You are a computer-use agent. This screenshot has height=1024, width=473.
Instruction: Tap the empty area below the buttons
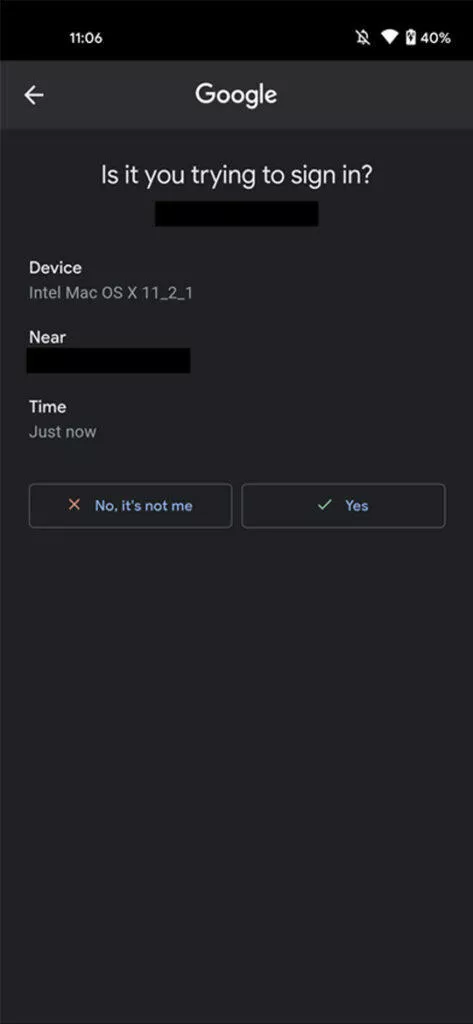click(x=236, y=771)
